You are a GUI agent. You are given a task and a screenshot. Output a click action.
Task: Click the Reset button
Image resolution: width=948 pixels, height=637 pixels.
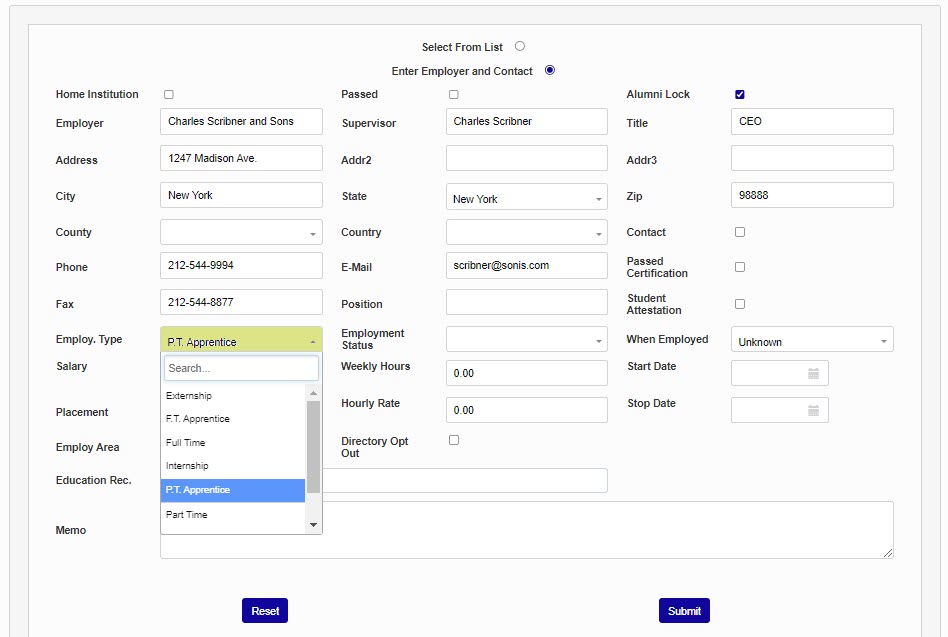(x=265, y=611)
